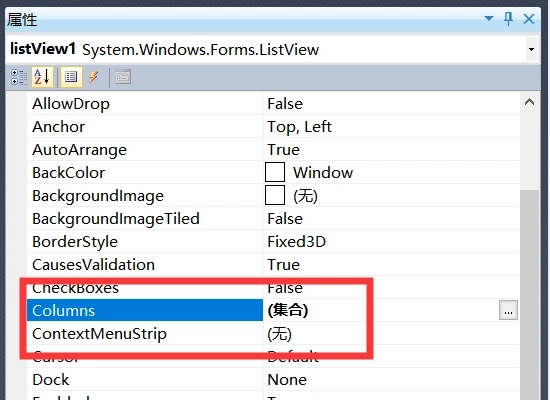Select the CausesValidation True value
This screenshot has width=550, height=400.
[283, 265]
